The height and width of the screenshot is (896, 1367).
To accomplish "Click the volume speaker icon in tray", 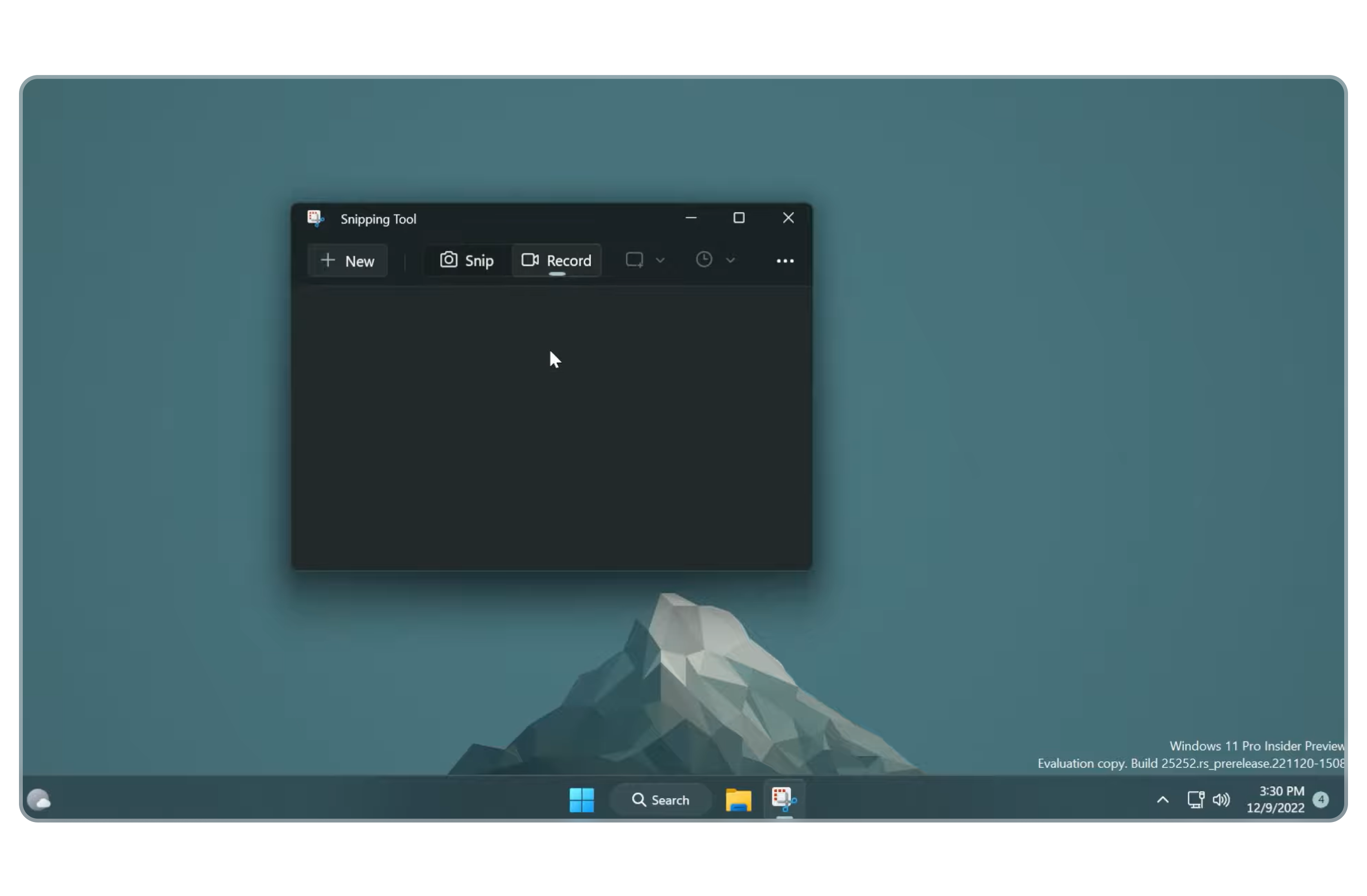I will (x=1221, y=800).
